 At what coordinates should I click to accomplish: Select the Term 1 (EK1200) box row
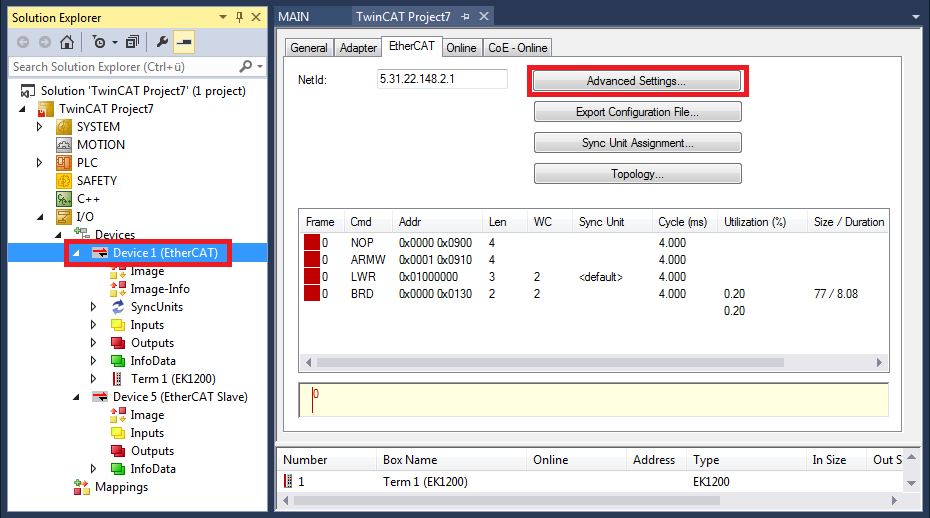pos(592,482)
